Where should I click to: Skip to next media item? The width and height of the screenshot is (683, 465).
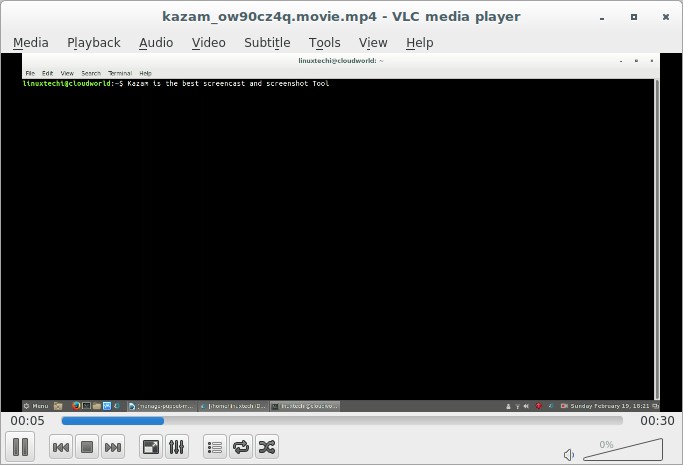click(113, 447)
